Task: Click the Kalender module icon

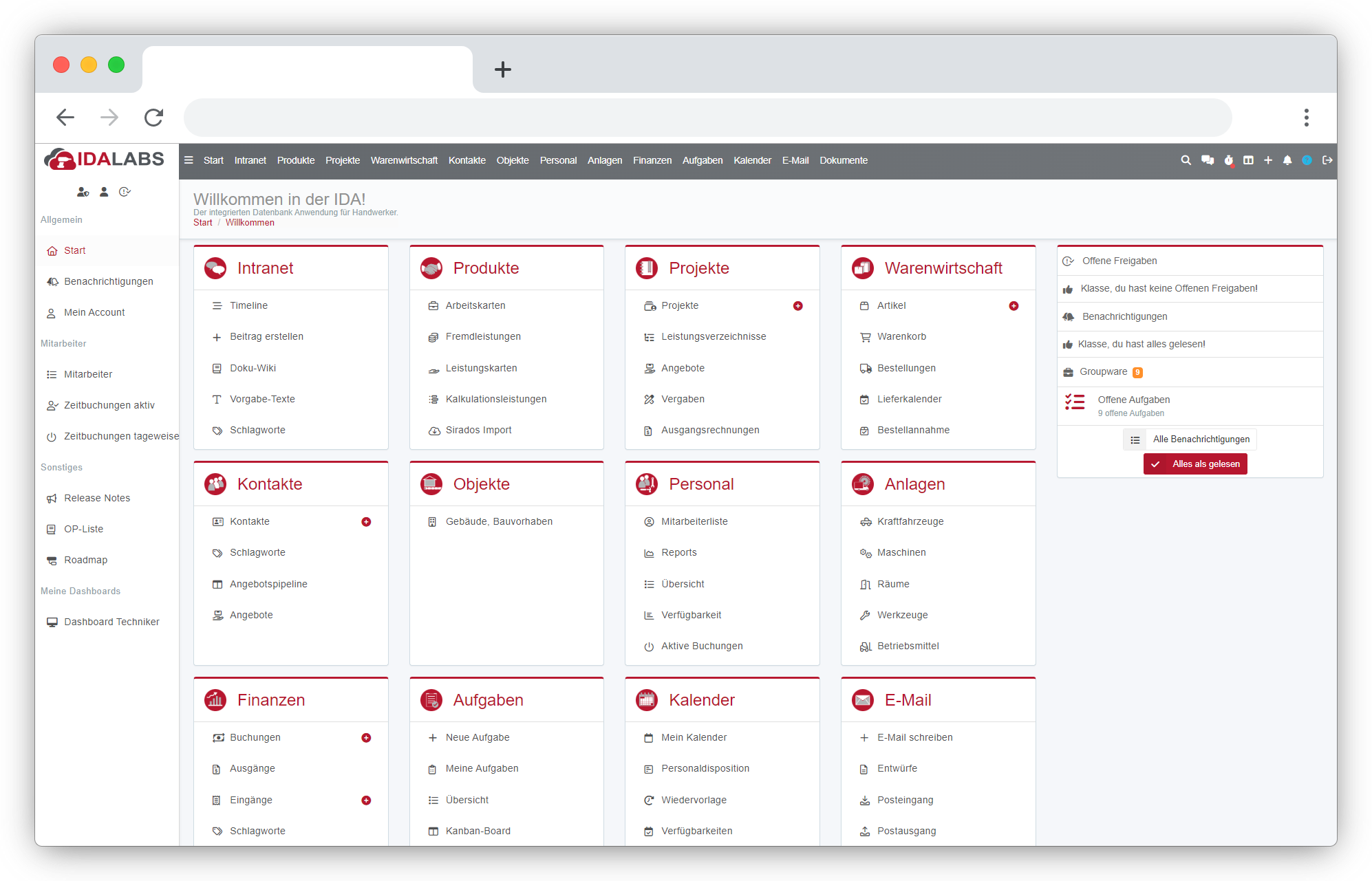Action: [x=647, y=700]
